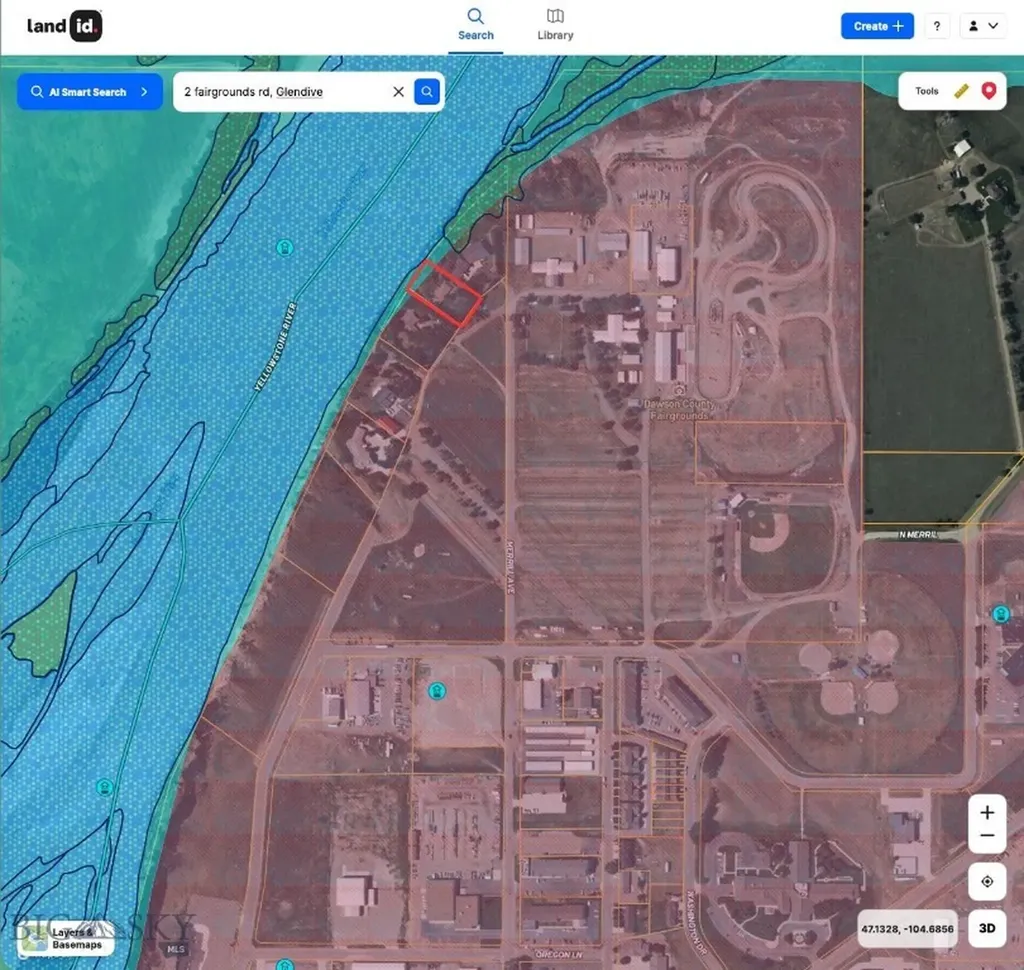This screenshot has height=970, width=1024.
Task: Click the coordinates 47.1328, -104.6856 readout
Action: tap(907, 929)
